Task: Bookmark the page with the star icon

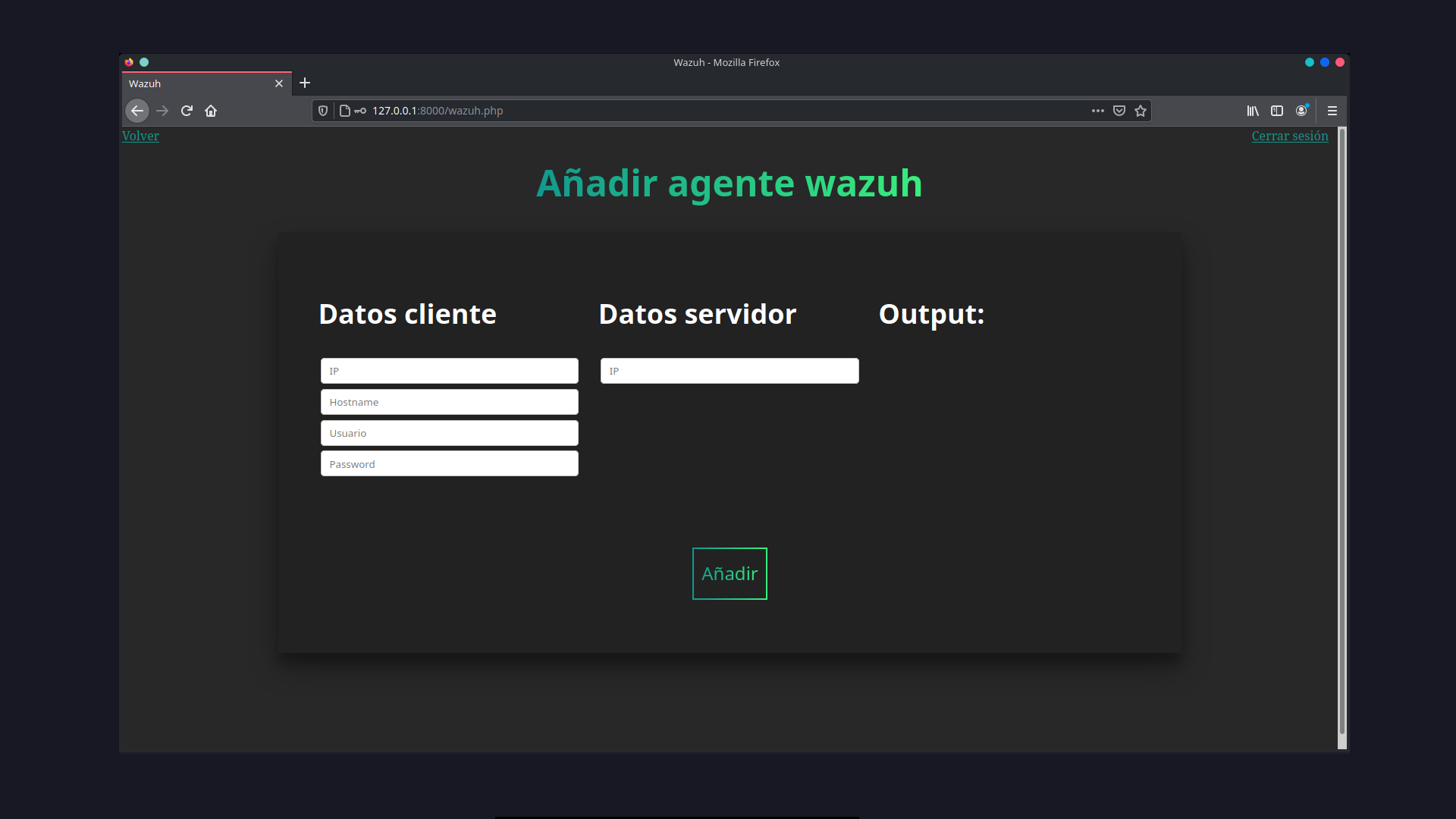Action: pos(1140,110)
